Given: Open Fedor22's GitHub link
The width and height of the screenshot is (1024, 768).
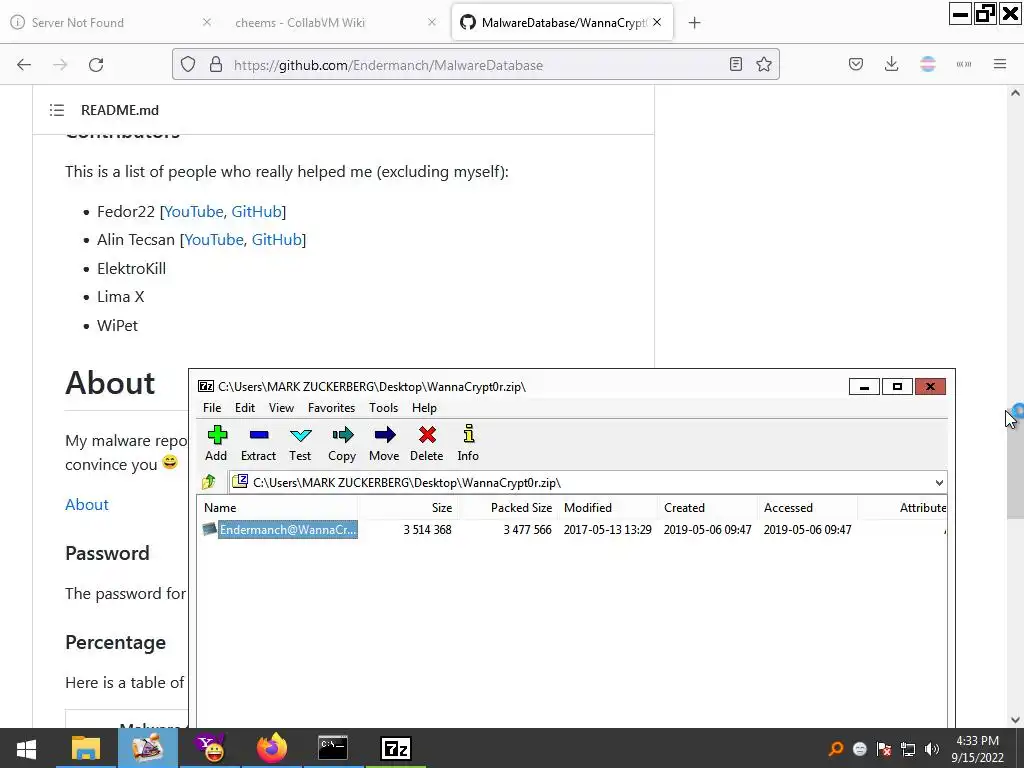Looking at the screenshot, I should coord(256,212).
